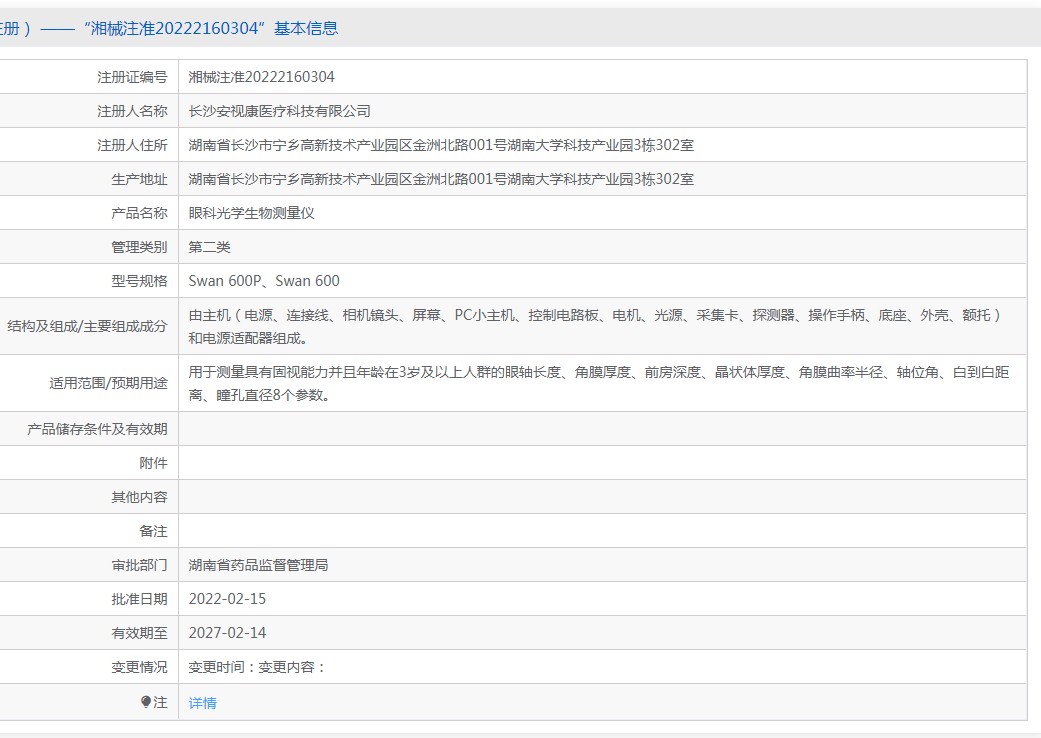Click the model spec Swan 600P、Swan 600

tap(264, 281)
